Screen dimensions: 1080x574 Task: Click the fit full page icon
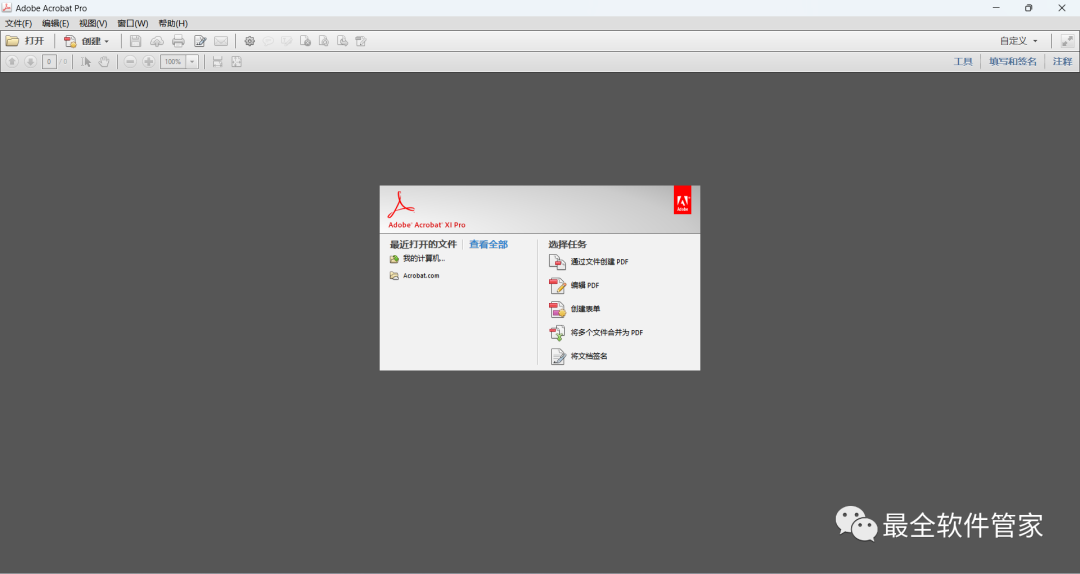click(236, 62)
